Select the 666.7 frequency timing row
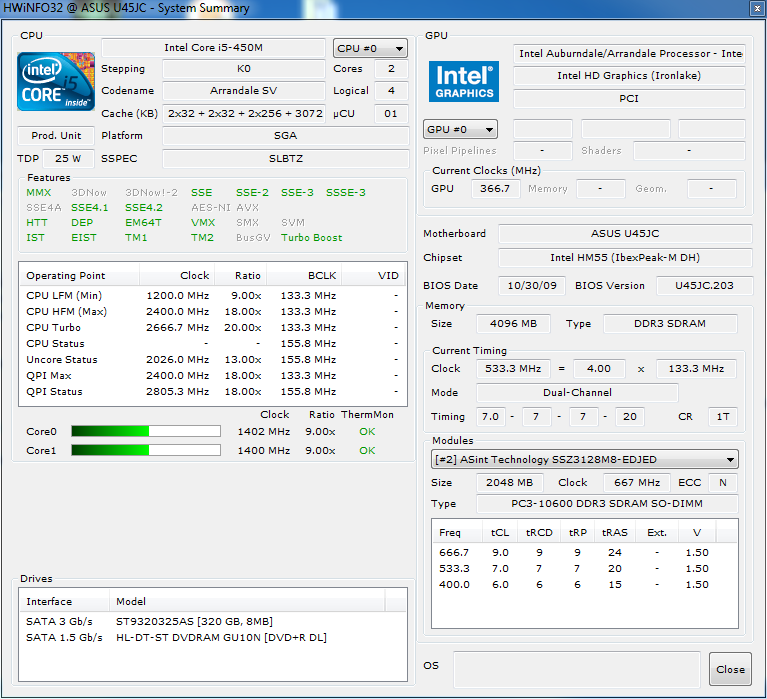Screen dimensions: 767x699 [585, 552]
